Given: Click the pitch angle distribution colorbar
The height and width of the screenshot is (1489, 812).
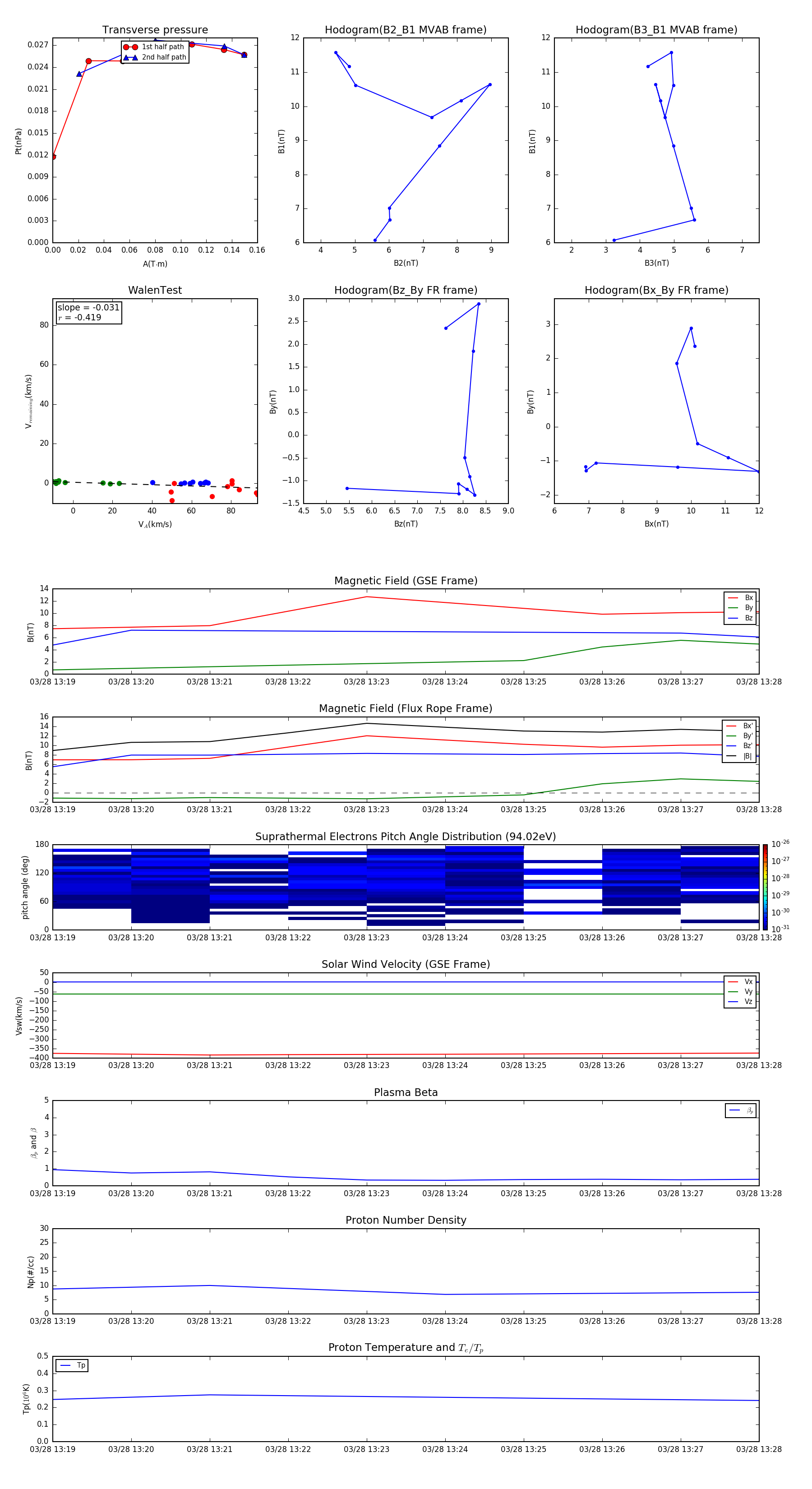Looking at the screenshot, I should (765, 887).
